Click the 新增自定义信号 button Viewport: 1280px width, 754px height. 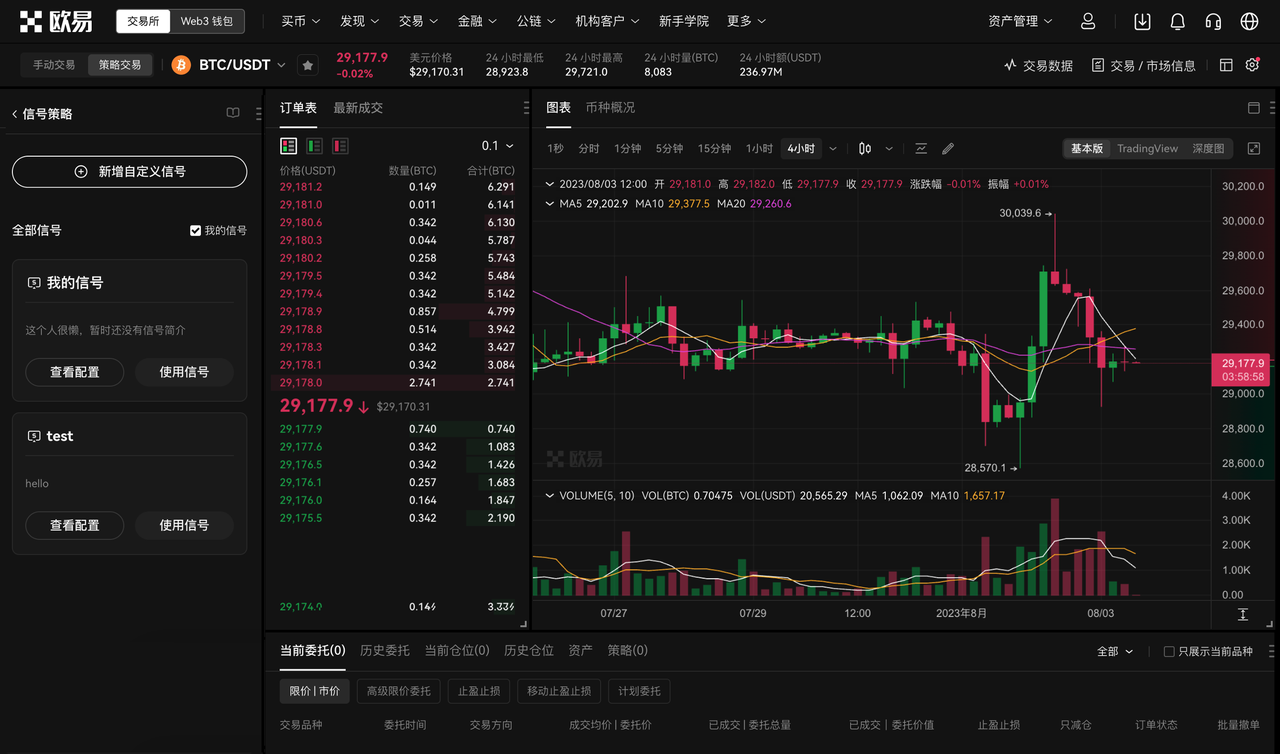(x=129, y=172)
